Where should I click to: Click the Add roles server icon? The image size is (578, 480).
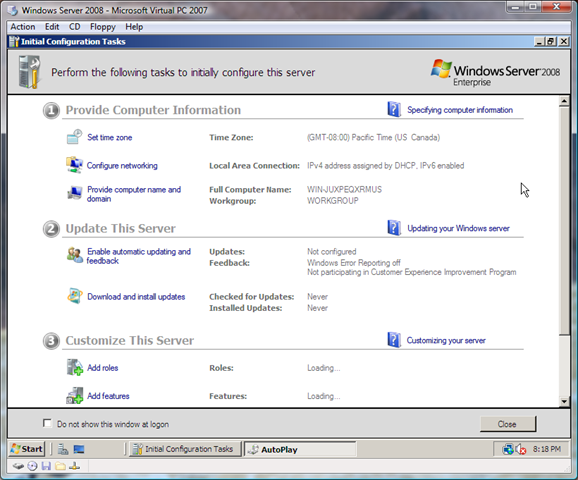click(74, 367)
